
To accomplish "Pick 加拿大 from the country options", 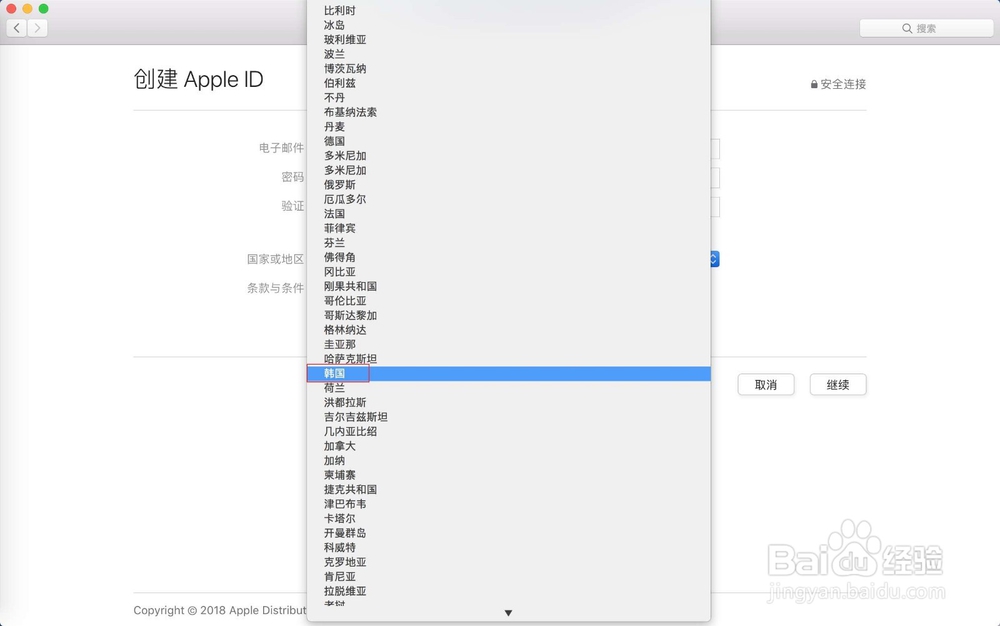I will pos(339,445).
